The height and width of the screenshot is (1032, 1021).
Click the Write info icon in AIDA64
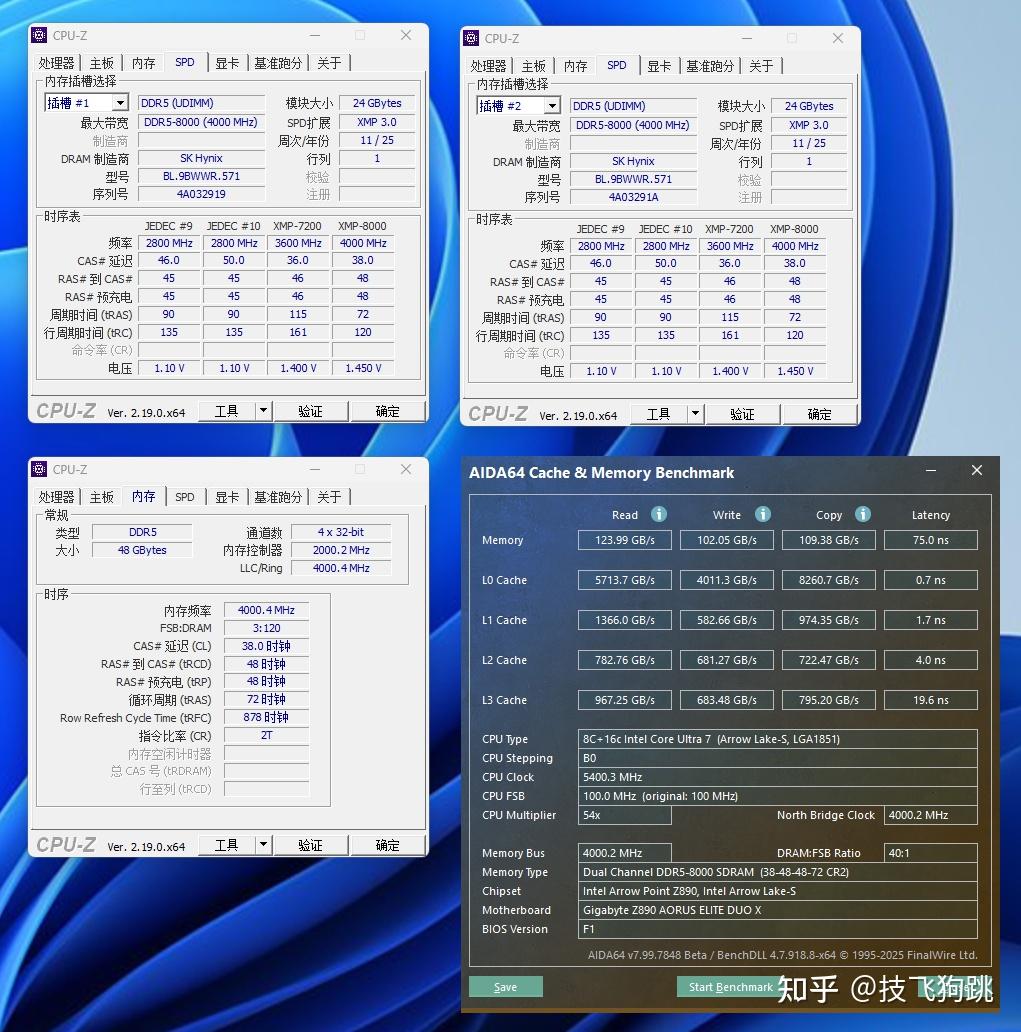pyautogui.click(x=762, y=514)
